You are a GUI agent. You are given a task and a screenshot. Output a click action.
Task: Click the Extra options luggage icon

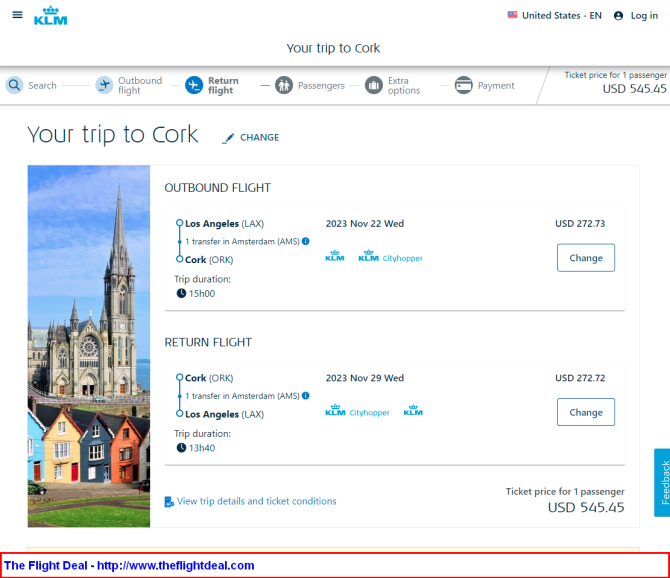[x=373, y=85]
